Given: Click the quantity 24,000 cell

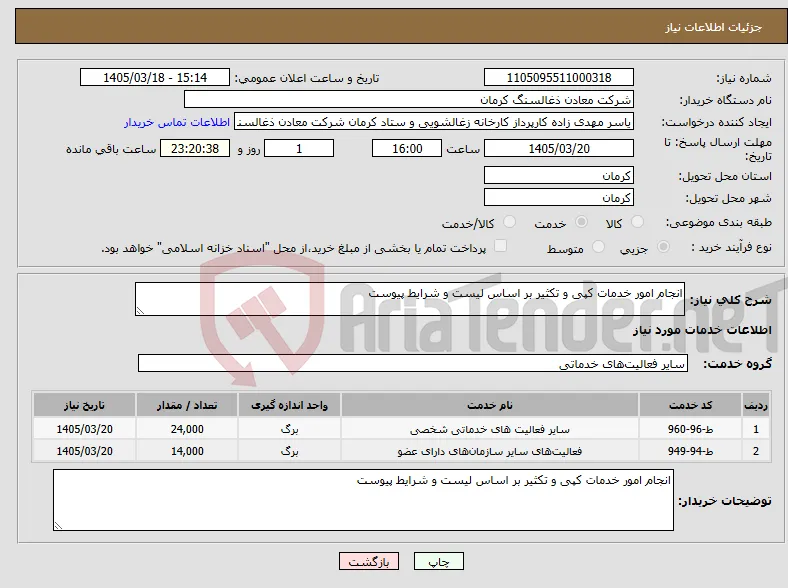Looking at the screenshot, I should click(x=187, y=429).
